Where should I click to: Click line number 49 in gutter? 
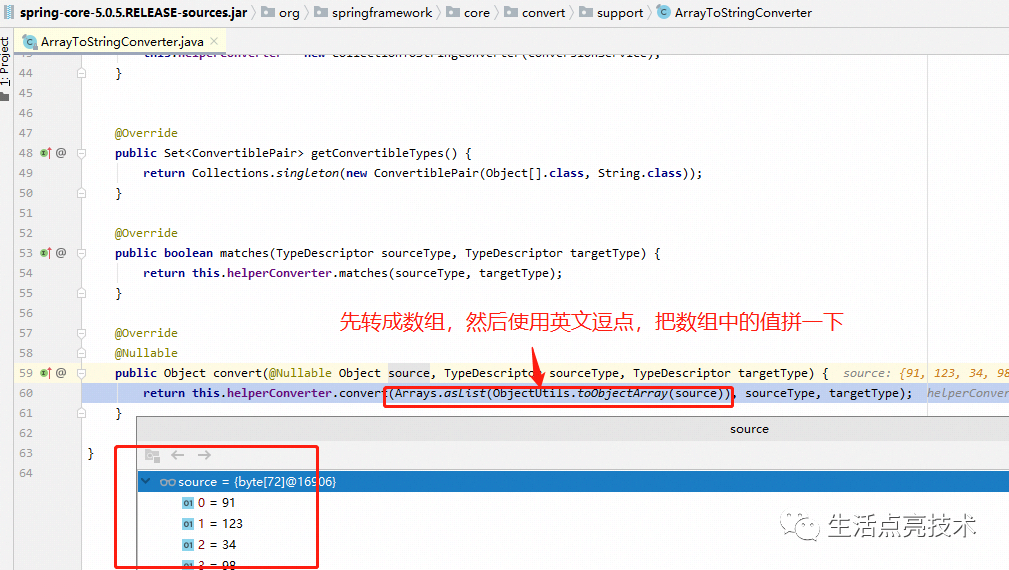click(x=26, y=173)
